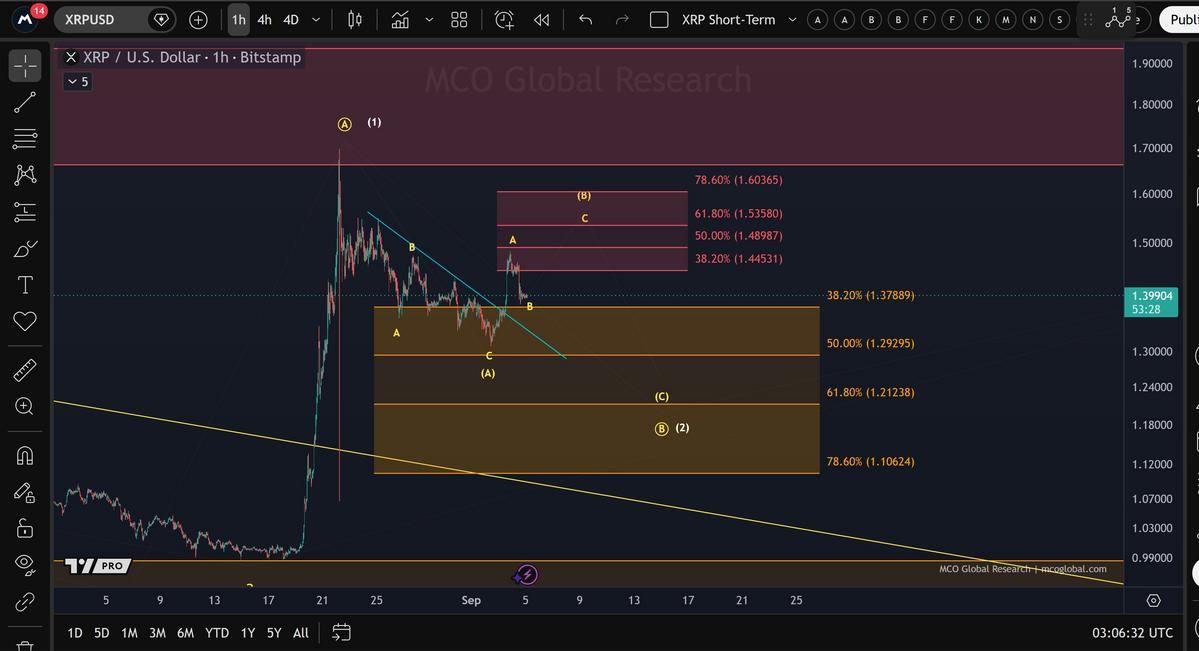Add a symbol with the plus button

coord(198,20)
